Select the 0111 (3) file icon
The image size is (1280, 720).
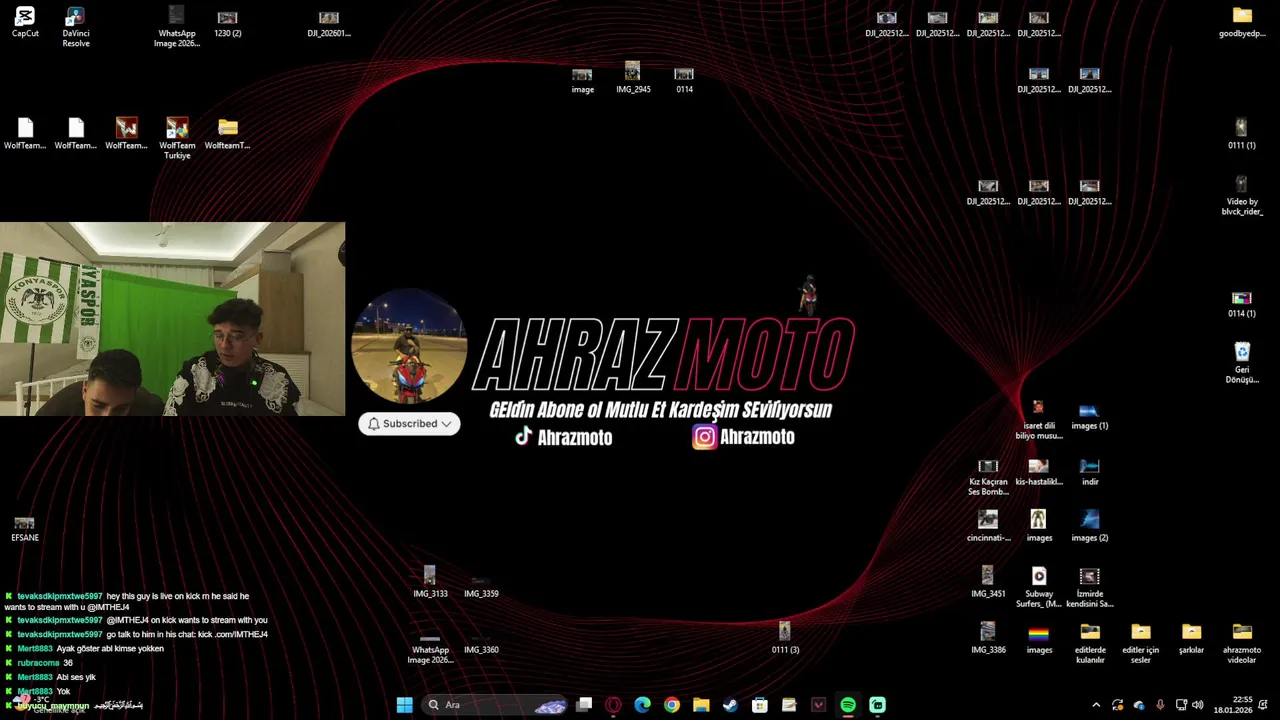coord(785,638)
